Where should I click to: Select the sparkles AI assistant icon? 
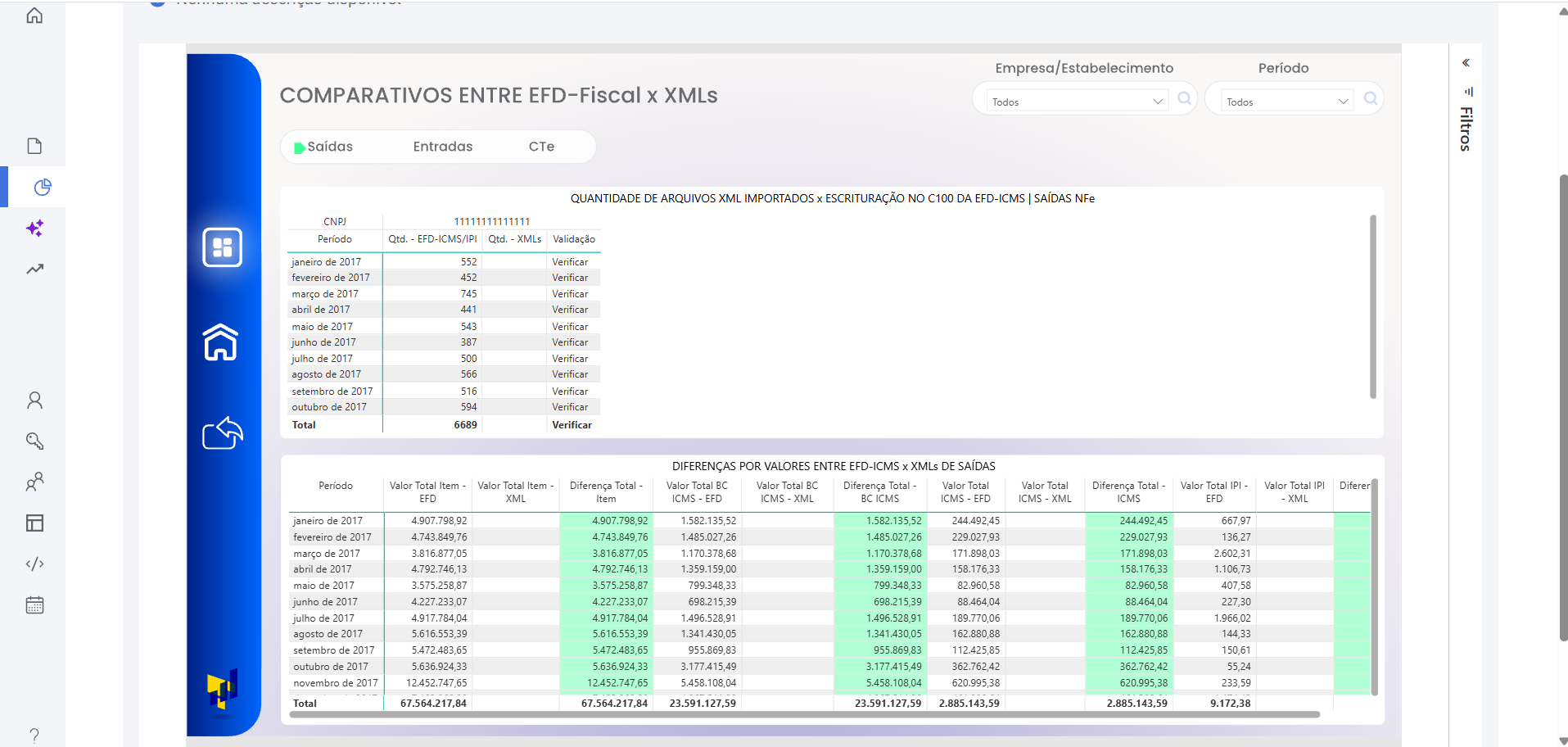tap(34, 229)
